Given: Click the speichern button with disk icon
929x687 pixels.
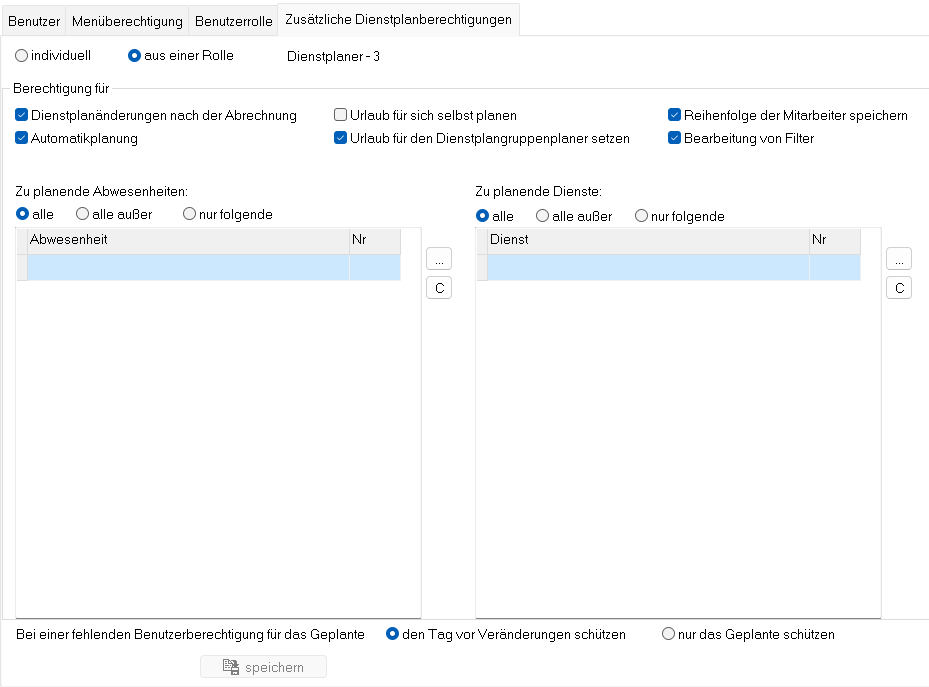Looking at the screenshot, I should [x=263, y=667].
